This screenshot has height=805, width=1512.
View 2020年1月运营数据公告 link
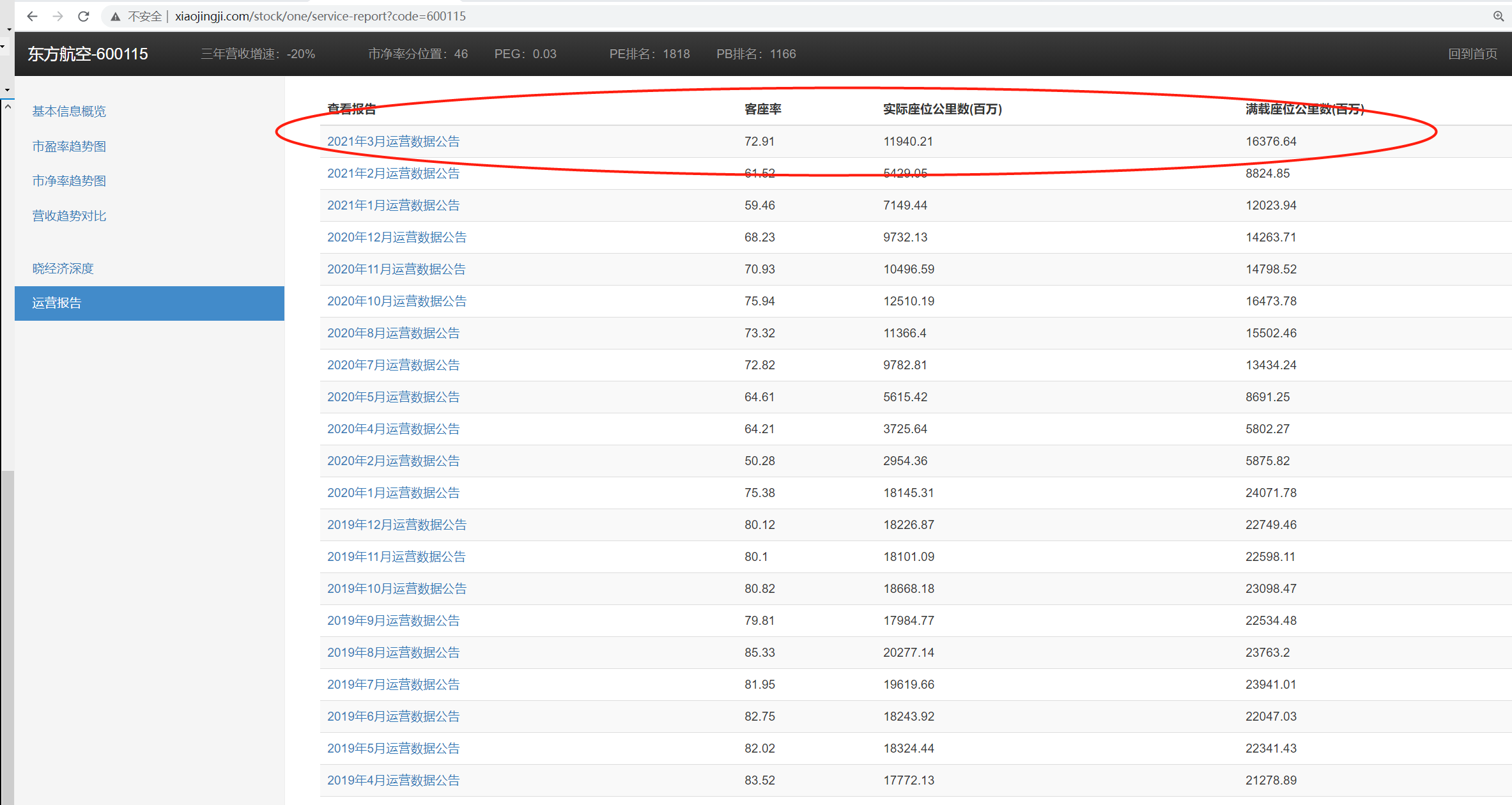pos(393,493)
